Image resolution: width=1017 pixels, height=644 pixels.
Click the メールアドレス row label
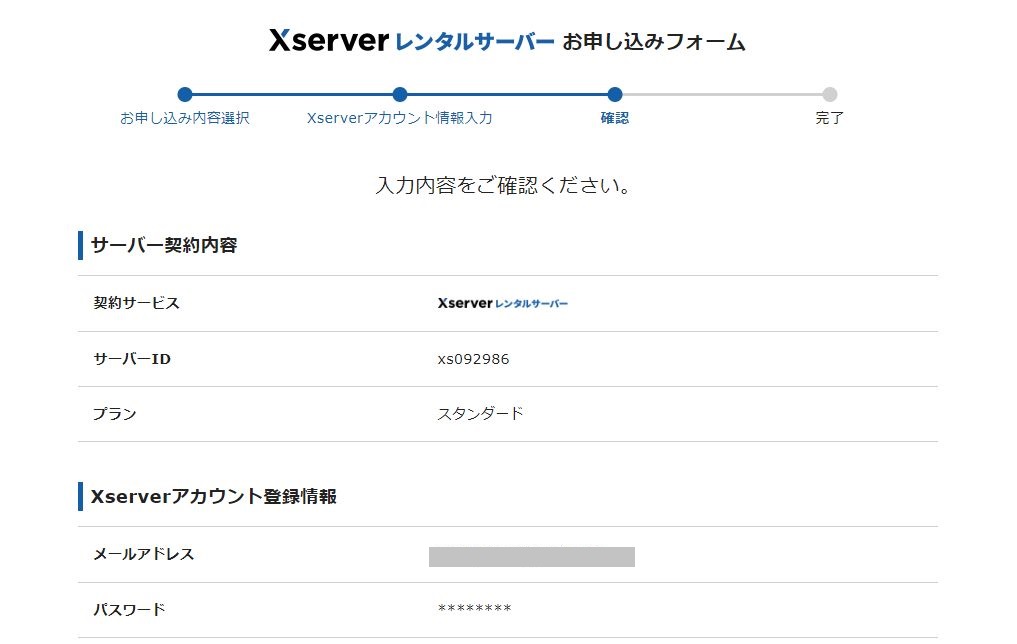(x=144, y=554)
